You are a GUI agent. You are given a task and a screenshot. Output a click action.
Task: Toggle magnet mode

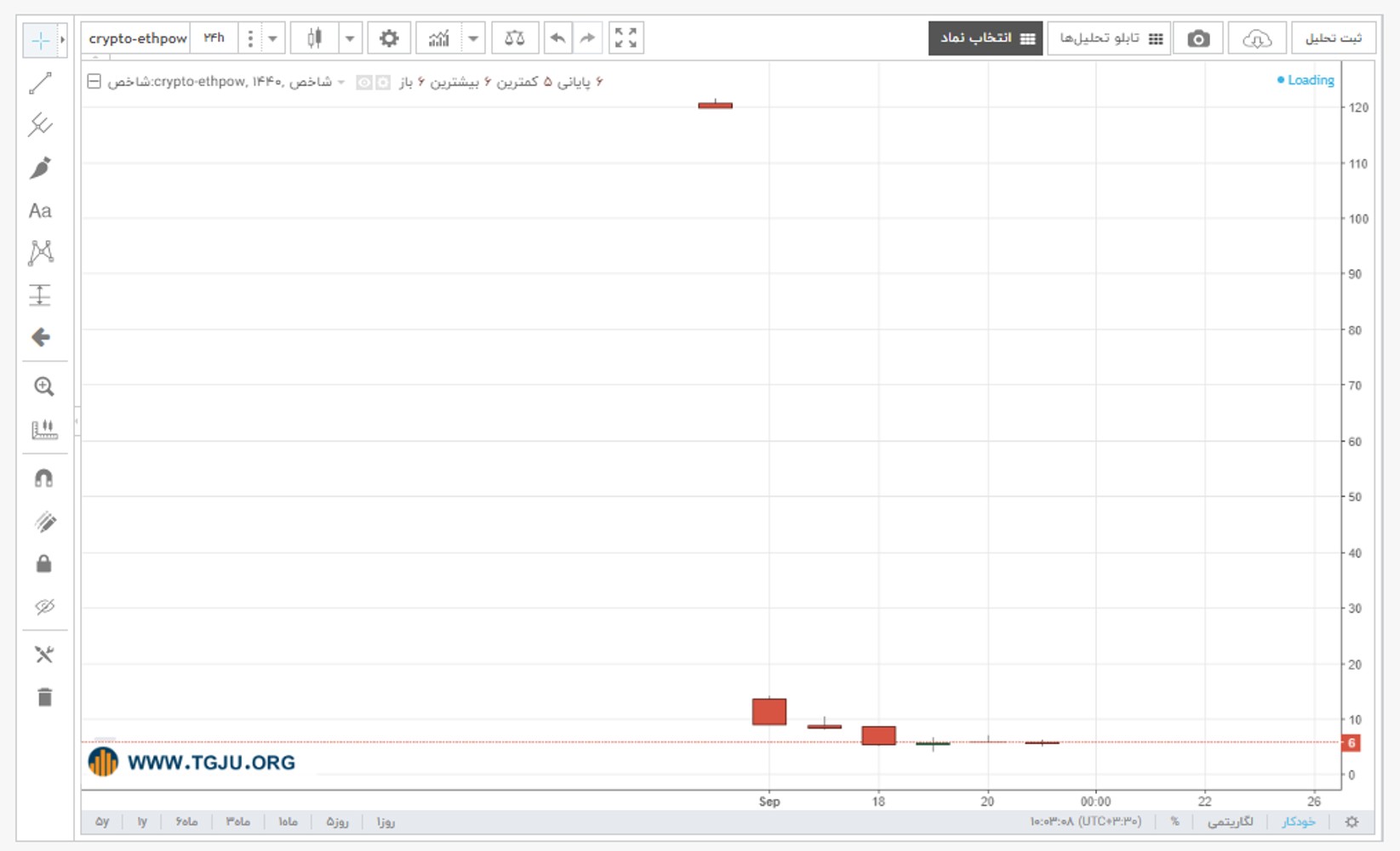pos(44,478)
